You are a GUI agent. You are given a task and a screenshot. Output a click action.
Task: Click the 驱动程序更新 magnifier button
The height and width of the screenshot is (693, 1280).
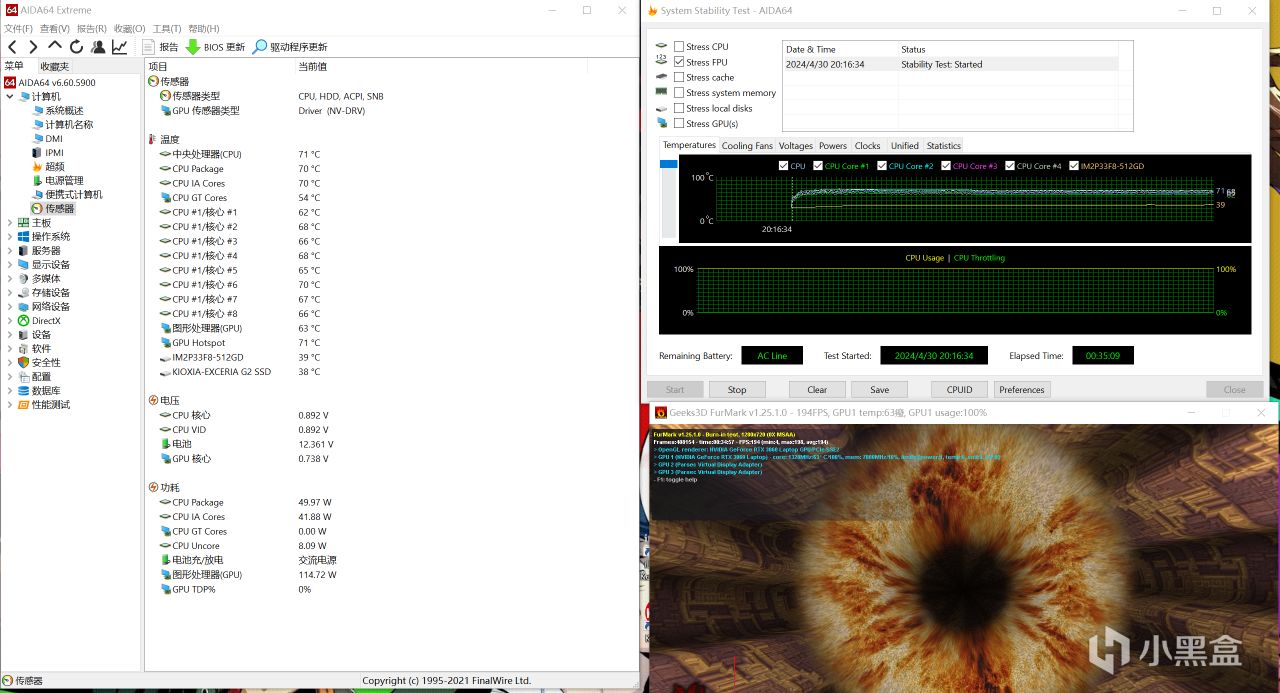[x=290, y=47]
